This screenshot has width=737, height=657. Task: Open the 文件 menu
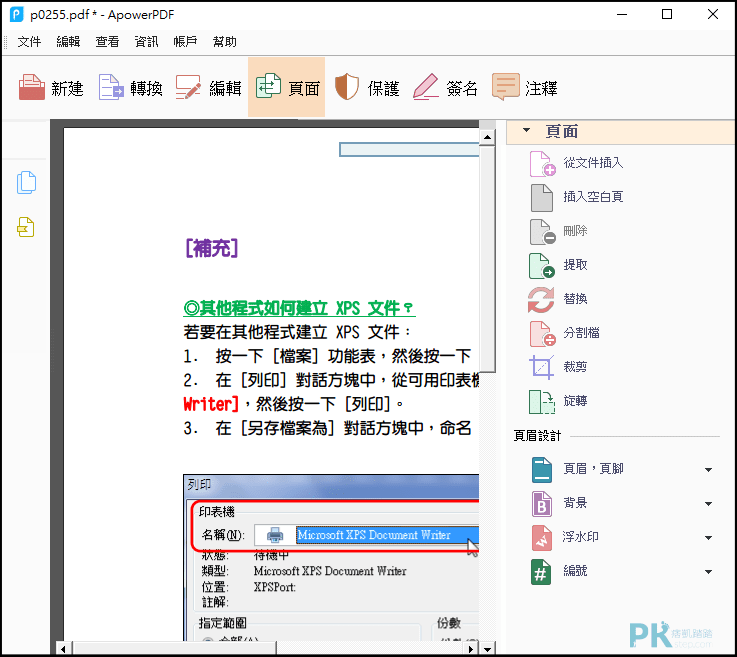tap(29, 42)
